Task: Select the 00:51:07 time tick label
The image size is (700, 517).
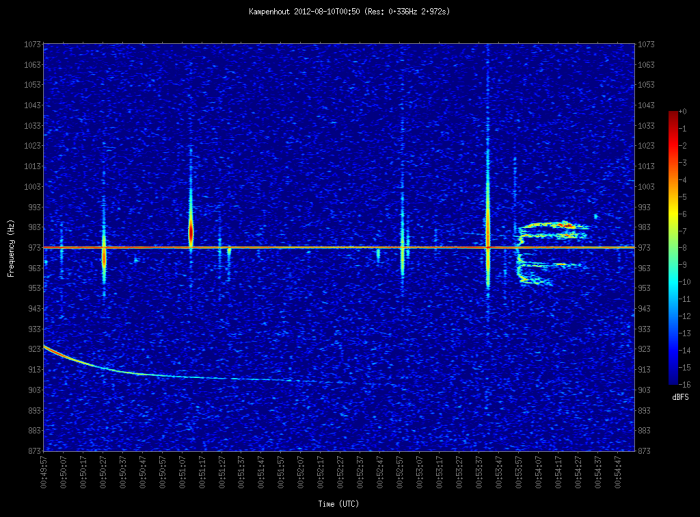Action: [x=182, y=472]
